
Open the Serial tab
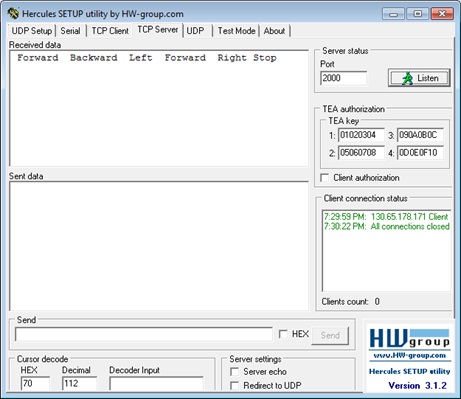coord(71,31)
